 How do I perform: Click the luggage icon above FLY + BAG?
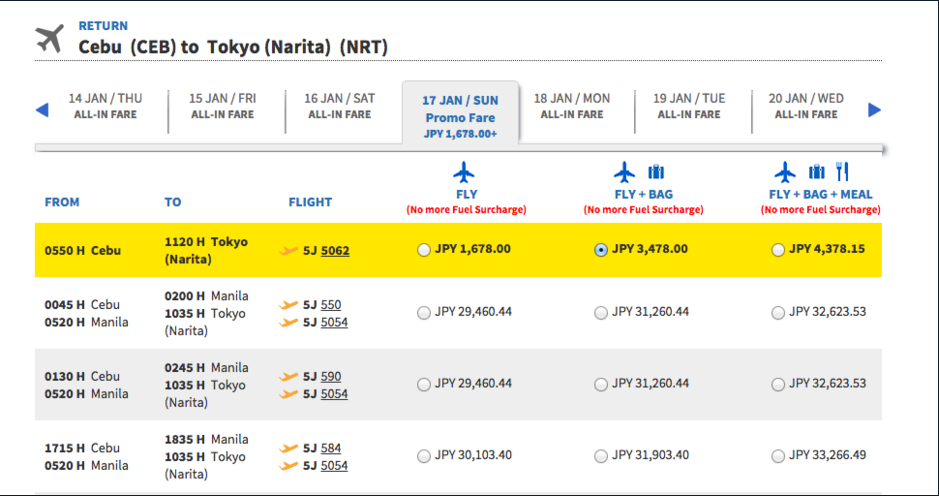[656, 173]
